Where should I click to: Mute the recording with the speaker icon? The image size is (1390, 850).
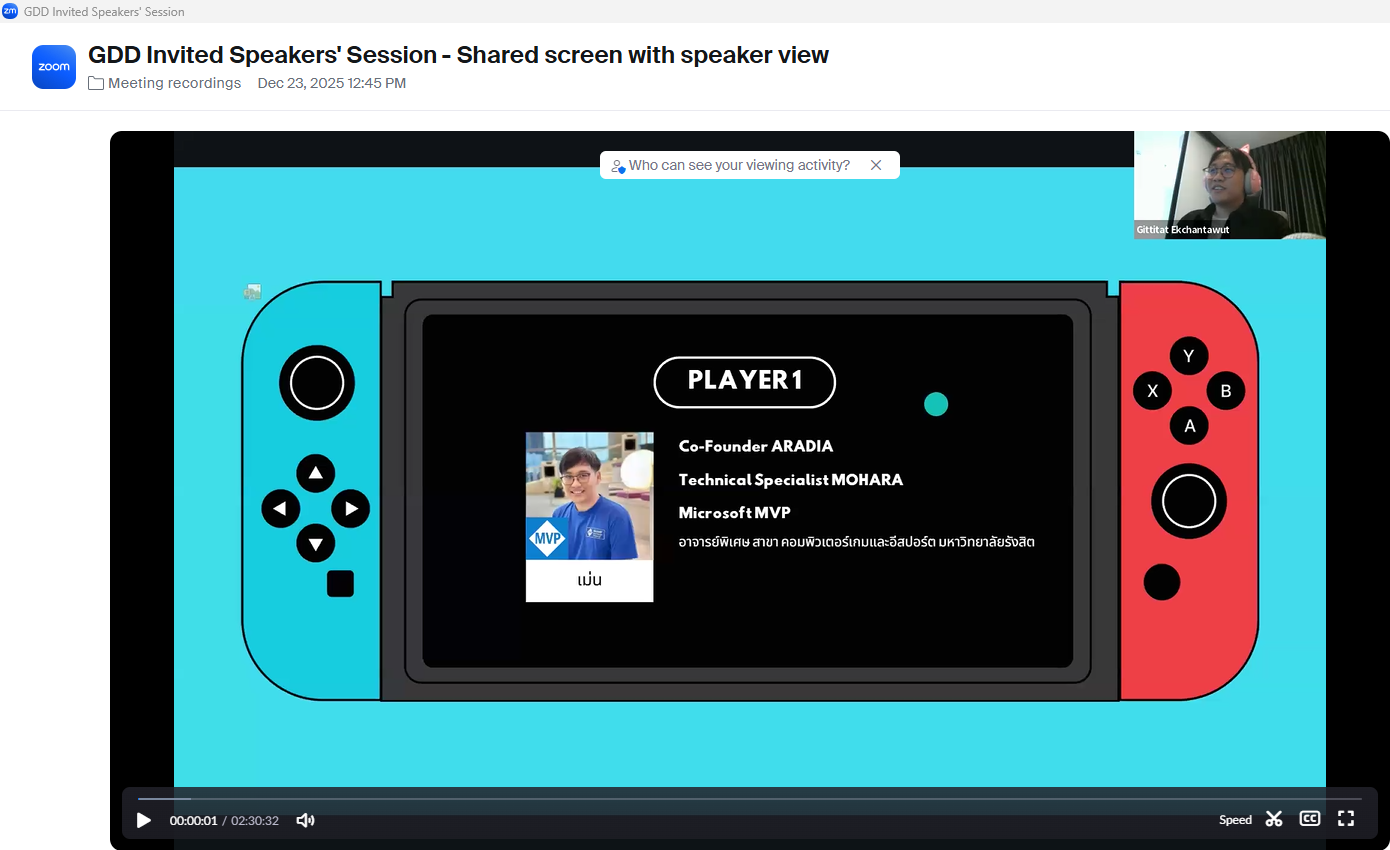305,820
